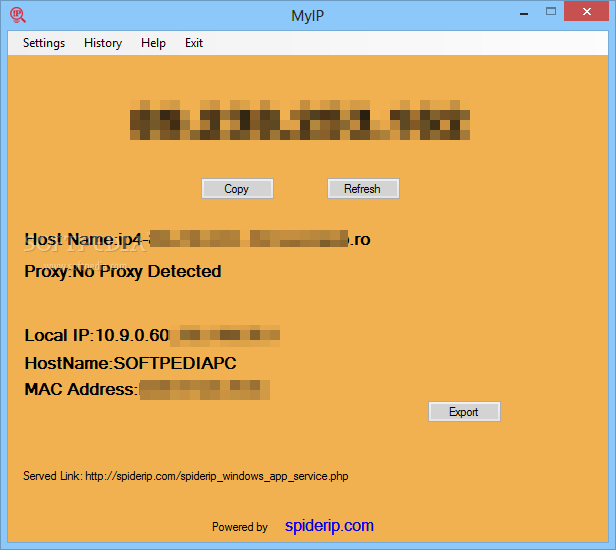Click the 'HostName:SOFTPEDIAPC' text

click(130, 363)
